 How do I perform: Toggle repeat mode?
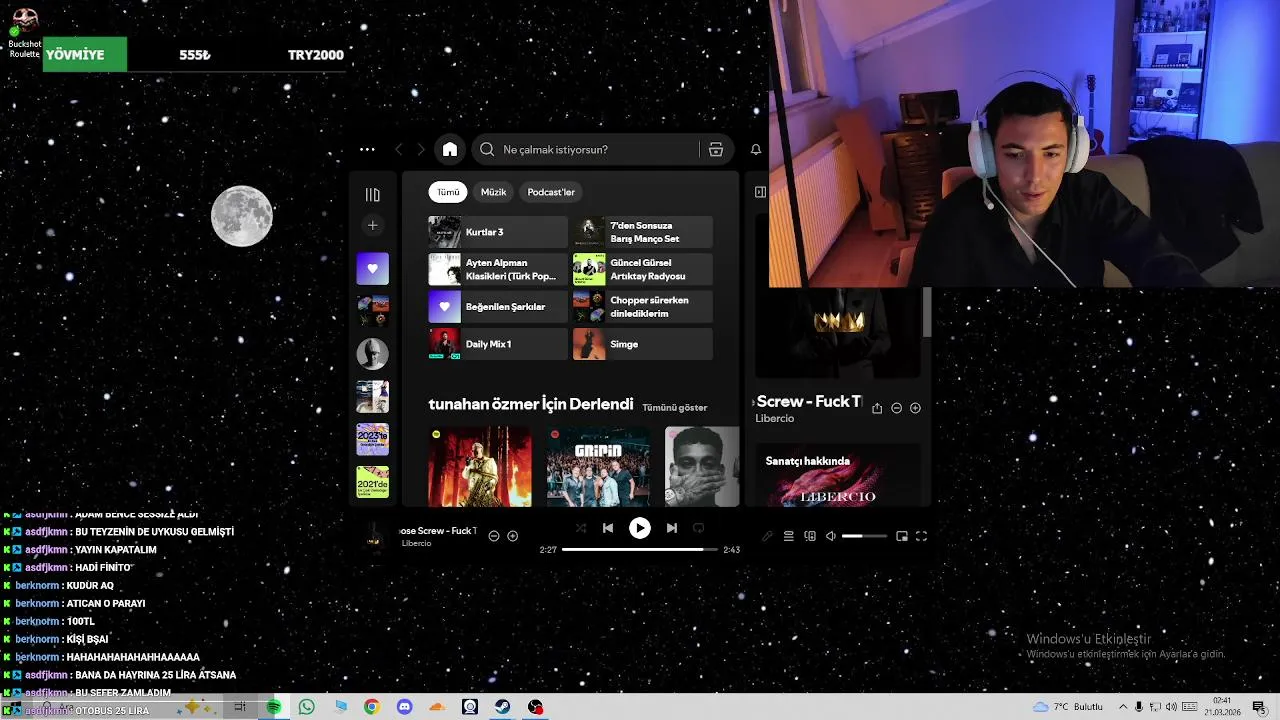point(699,528)
